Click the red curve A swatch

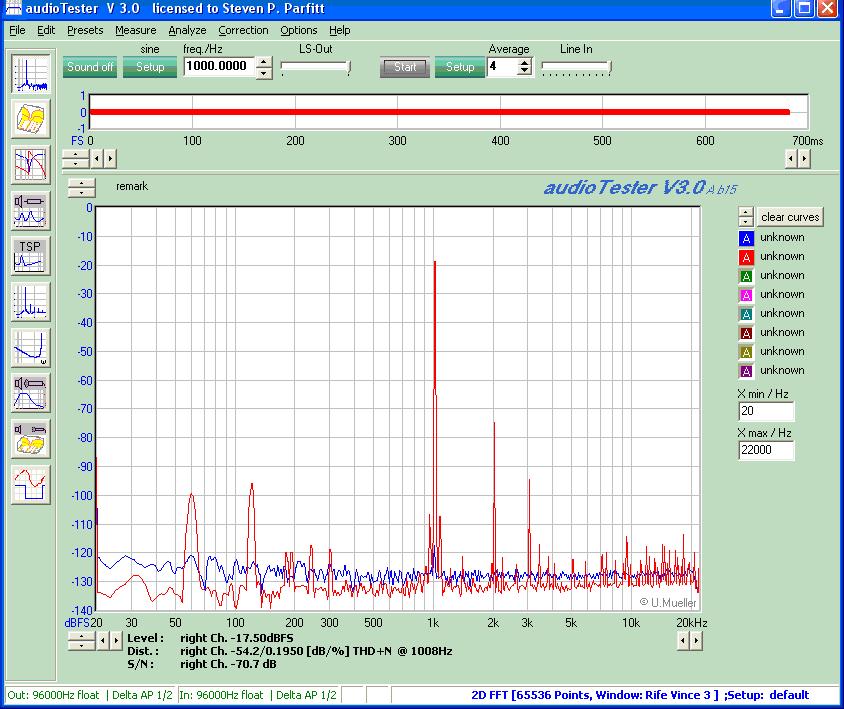[746, 257]
